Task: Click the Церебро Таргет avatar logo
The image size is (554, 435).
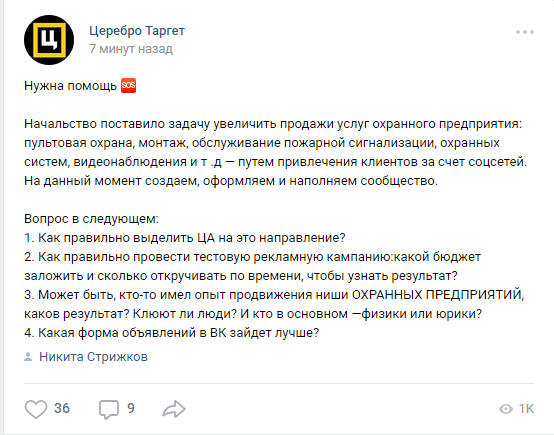Action: (49, 40)
